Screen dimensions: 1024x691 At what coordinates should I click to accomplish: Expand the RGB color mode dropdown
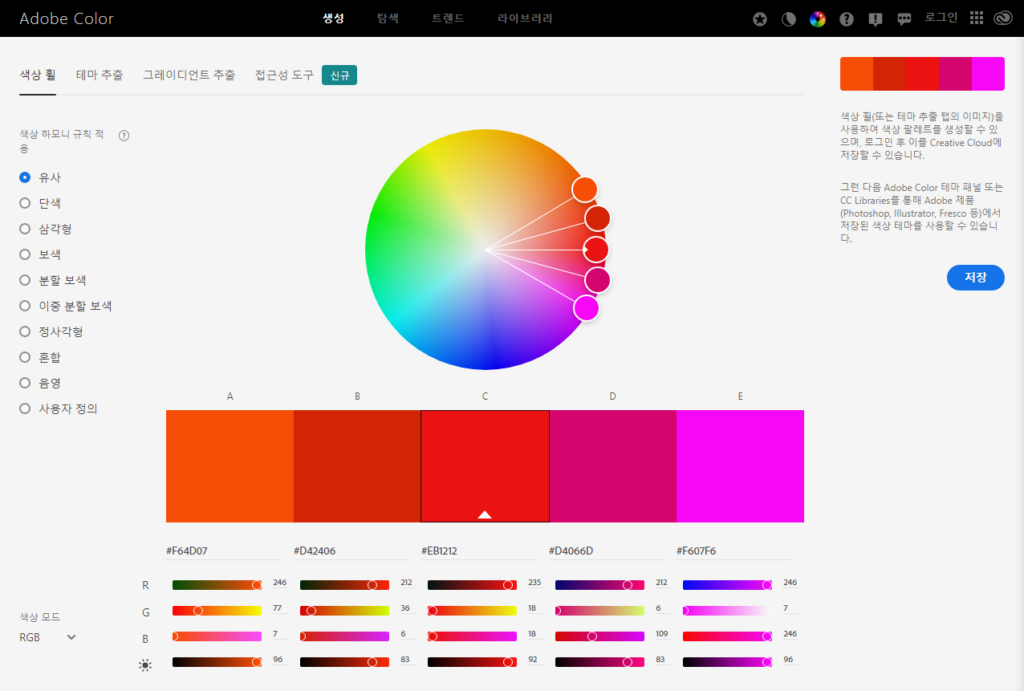pos(48,637)
